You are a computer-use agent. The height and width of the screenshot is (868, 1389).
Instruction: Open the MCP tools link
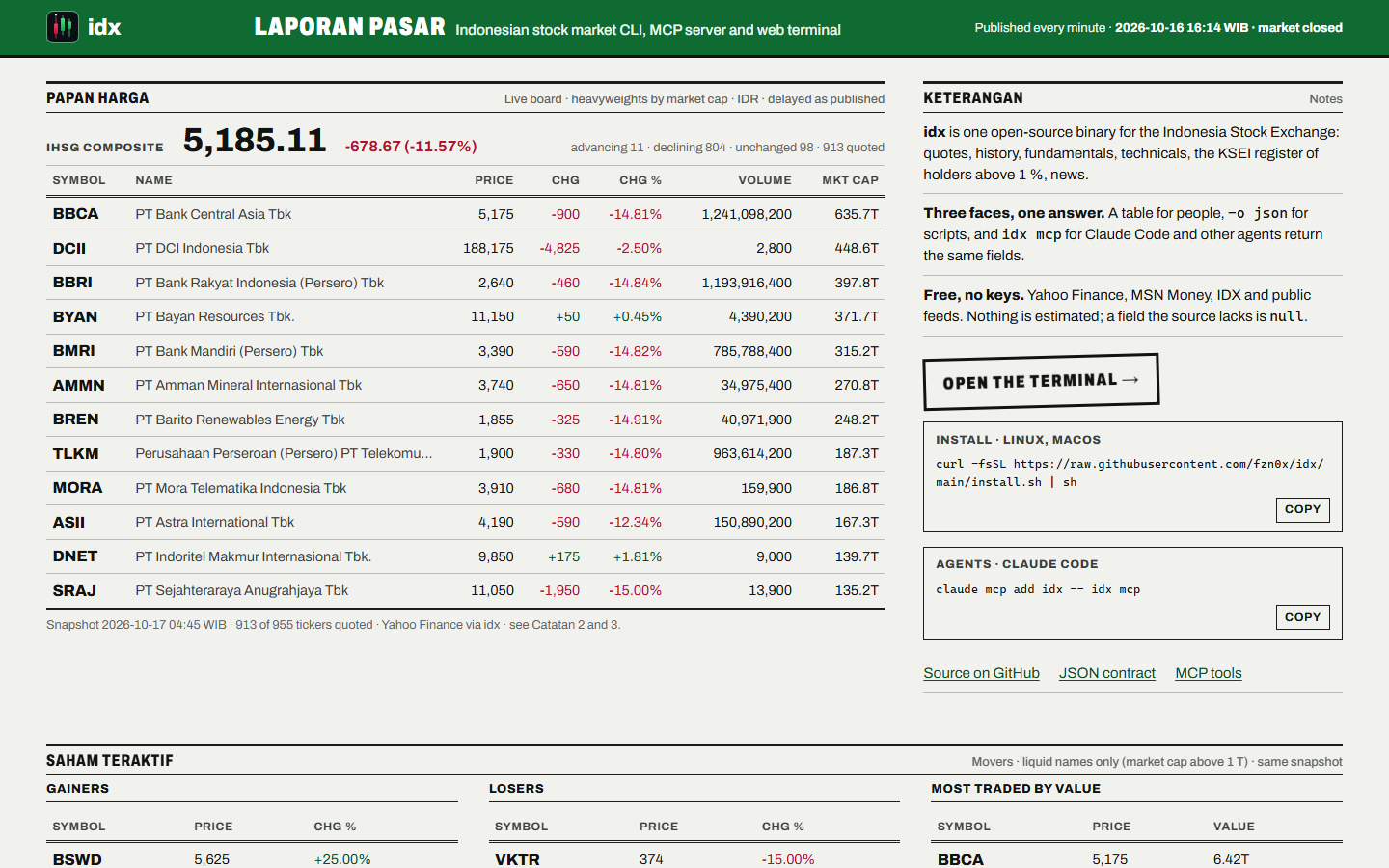[x=1208, y=673]
